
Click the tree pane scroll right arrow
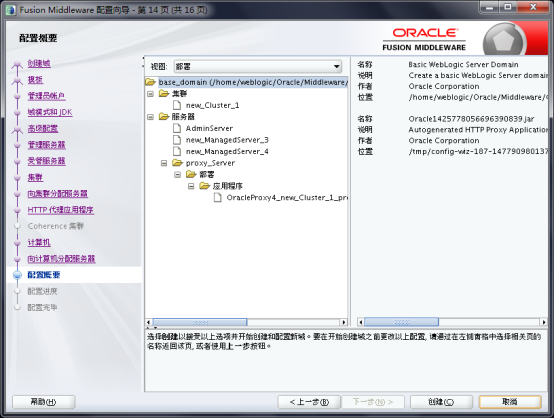click(x=343, y=322)
